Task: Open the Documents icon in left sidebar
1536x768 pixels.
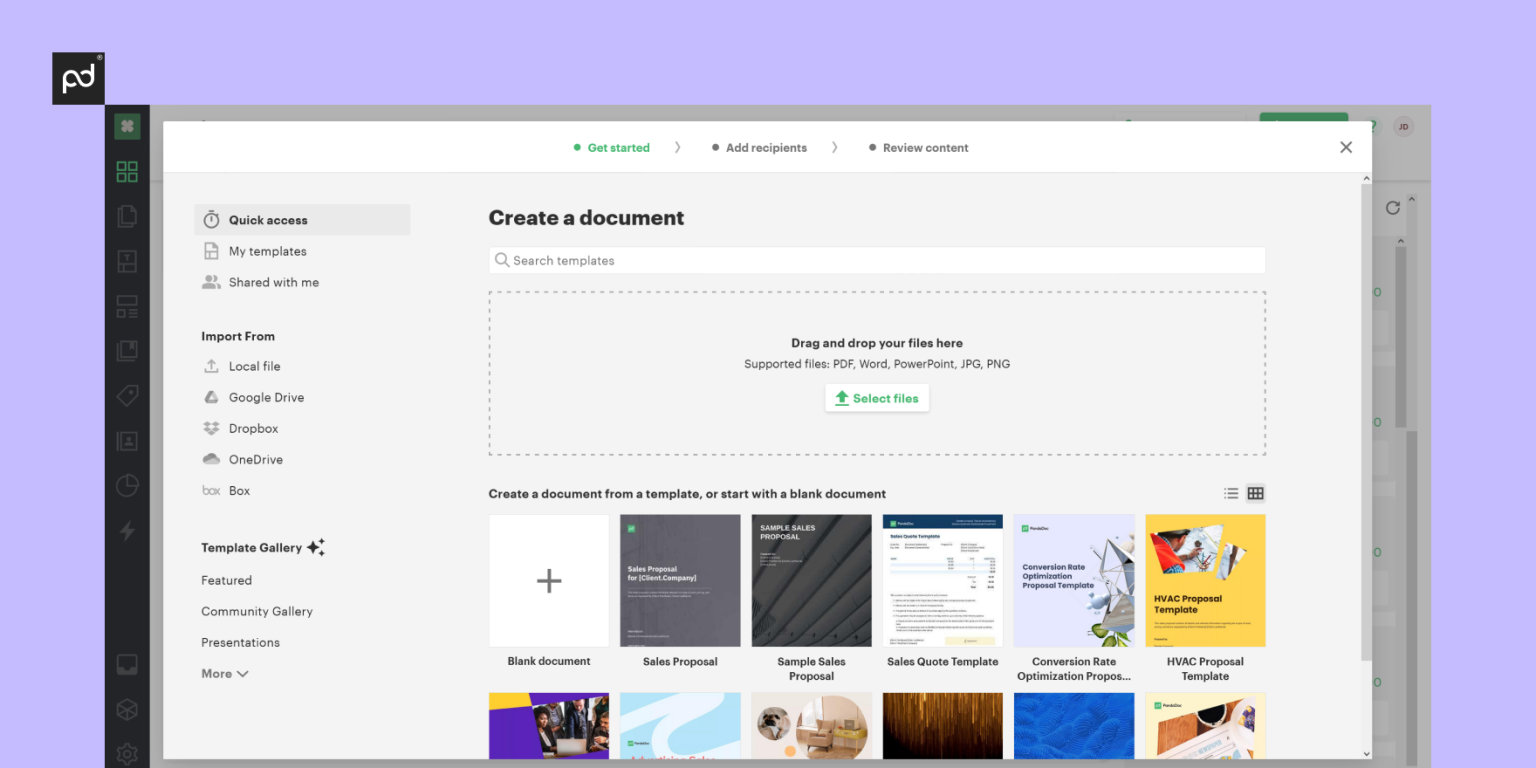Action: click(x=127, y=216)
